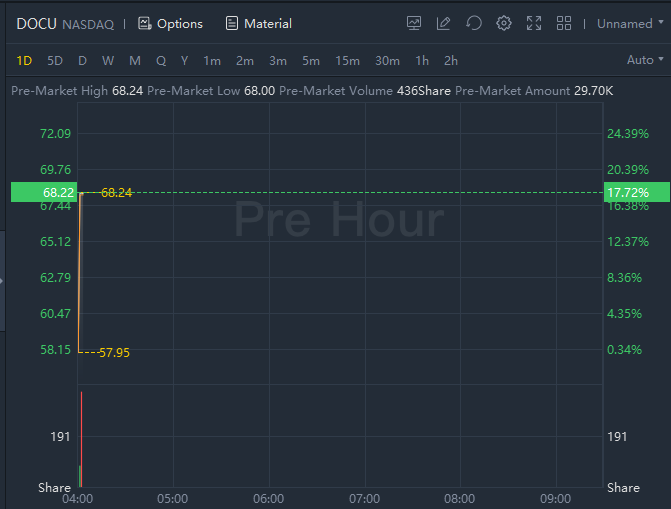Viewport: 671px width, 509px height.
Task: Open chart settings gear
Action: (x=504, y=23)
